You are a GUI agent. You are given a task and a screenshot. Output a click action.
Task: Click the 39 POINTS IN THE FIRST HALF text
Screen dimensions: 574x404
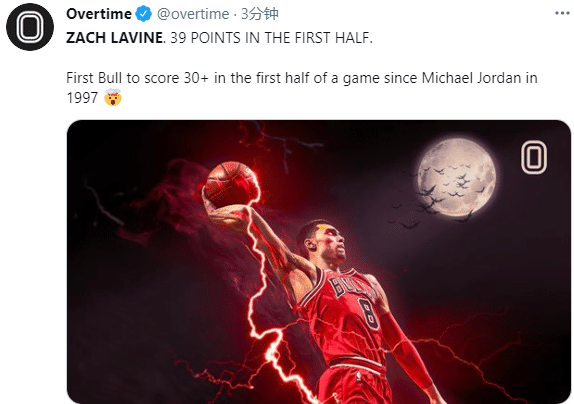(x=271, y=38)
